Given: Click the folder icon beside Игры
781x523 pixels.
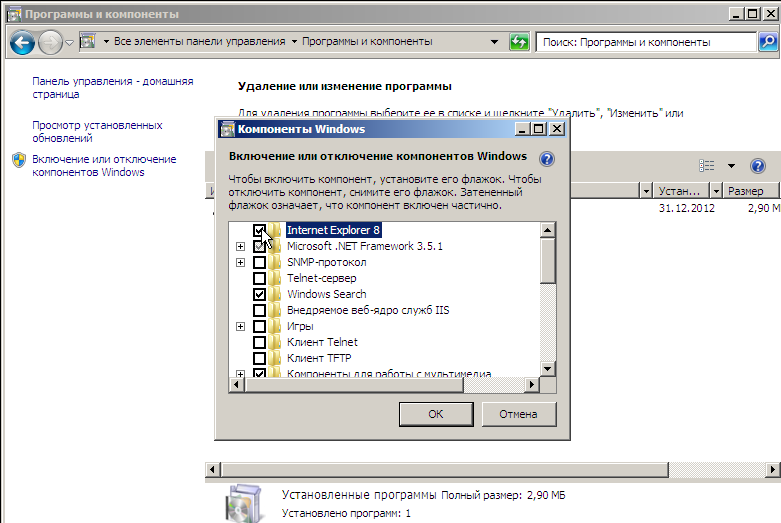Looking at the screenshot, I should coord(274,326).
